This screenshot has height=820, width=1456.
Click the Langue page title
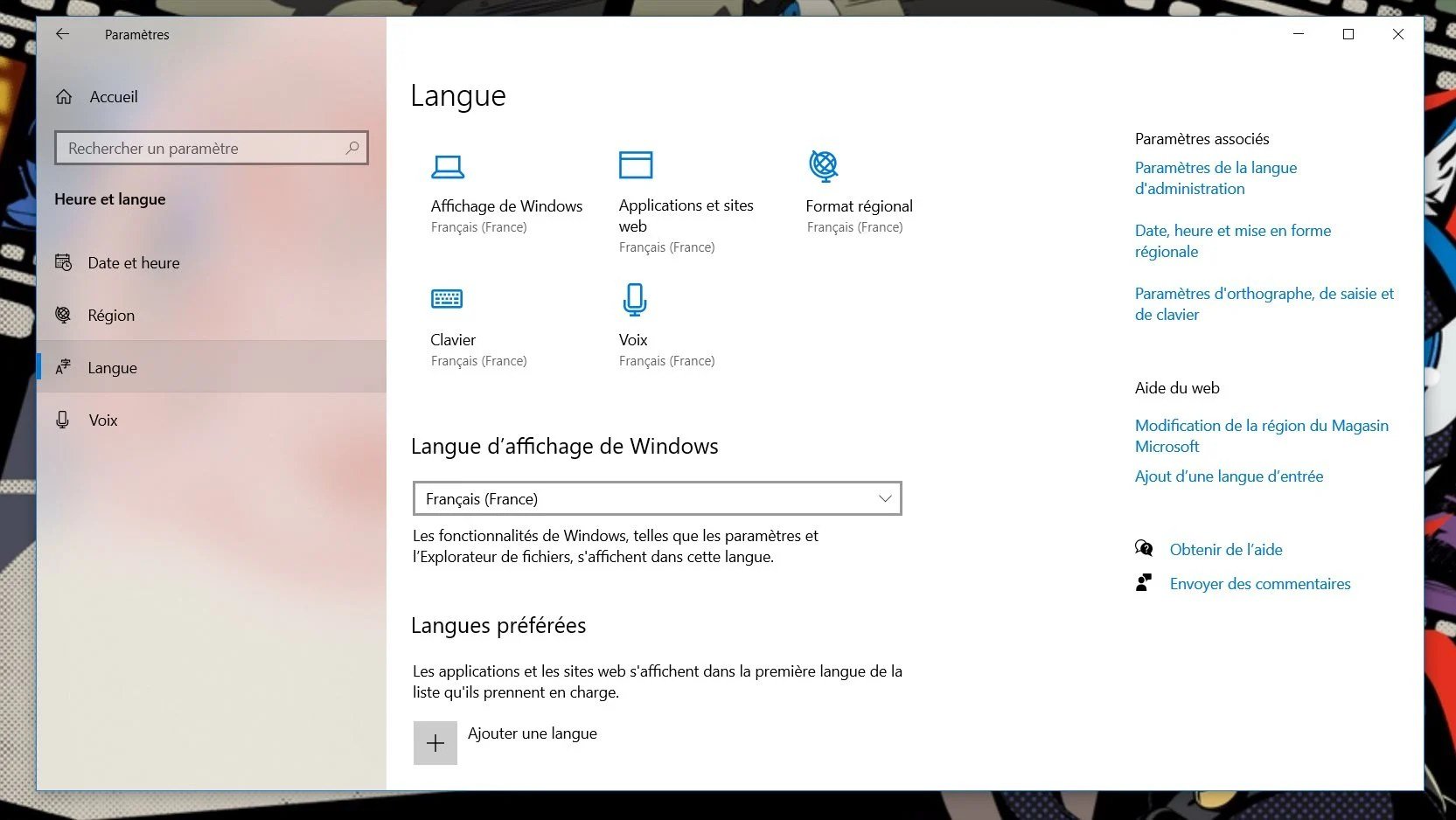tap(458, 96)
